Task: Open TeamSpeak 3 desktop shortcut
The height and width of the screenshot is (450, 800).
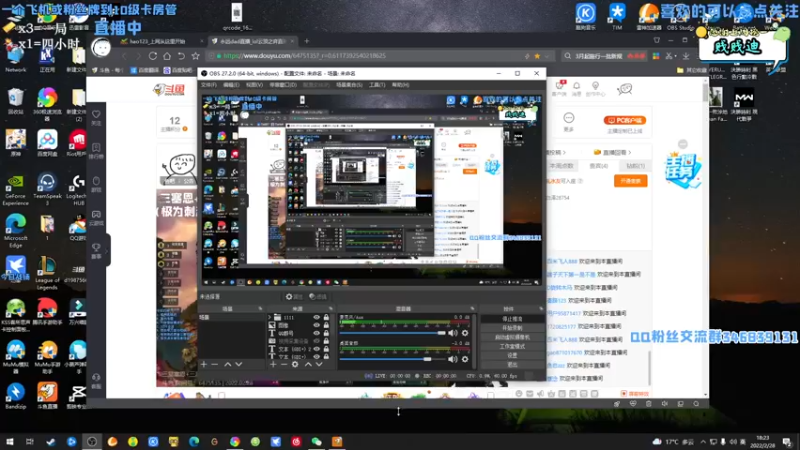Action: [47, 189]
